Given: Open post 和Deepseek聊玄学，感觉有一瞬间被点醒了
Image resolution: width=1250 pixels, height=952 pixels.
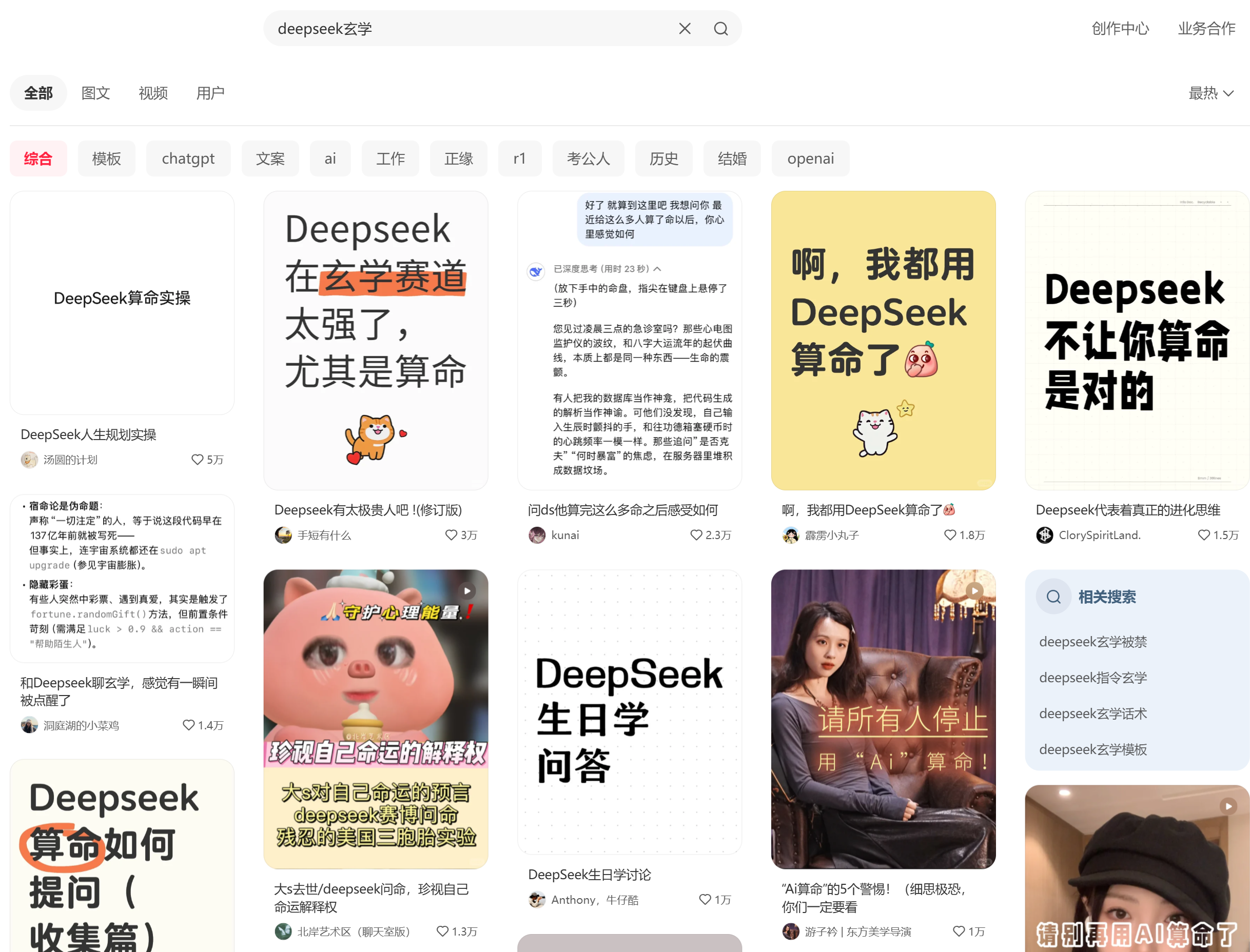Looking at the screenshot, I should tap(119, 691).
